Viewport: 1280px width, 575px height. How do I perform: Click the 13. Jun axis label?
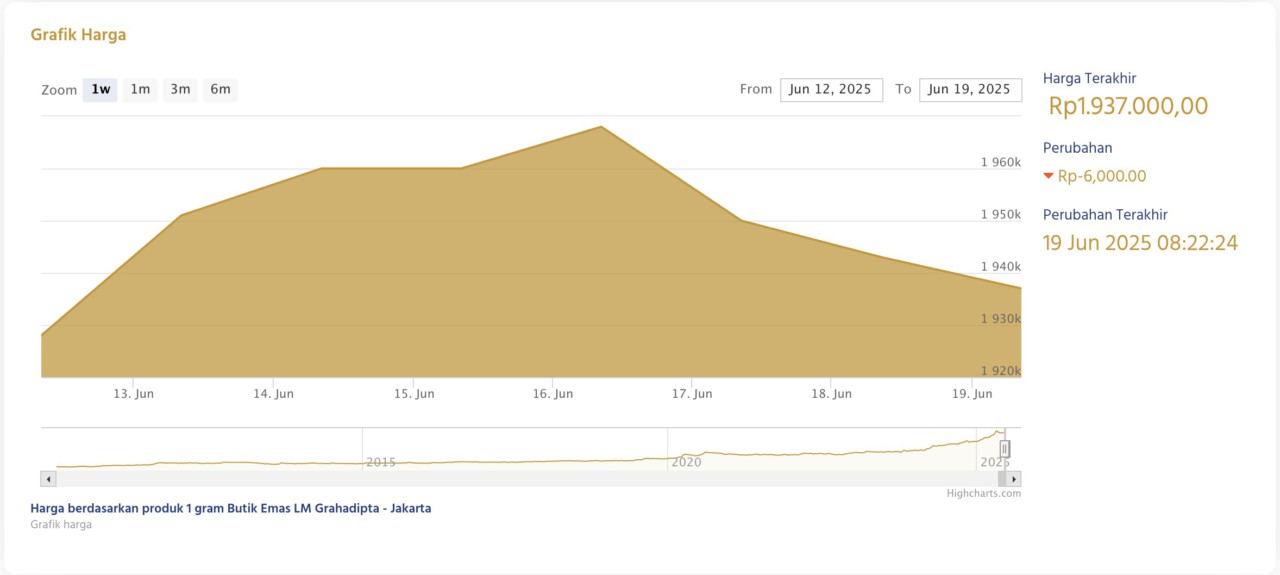(133, 394)
